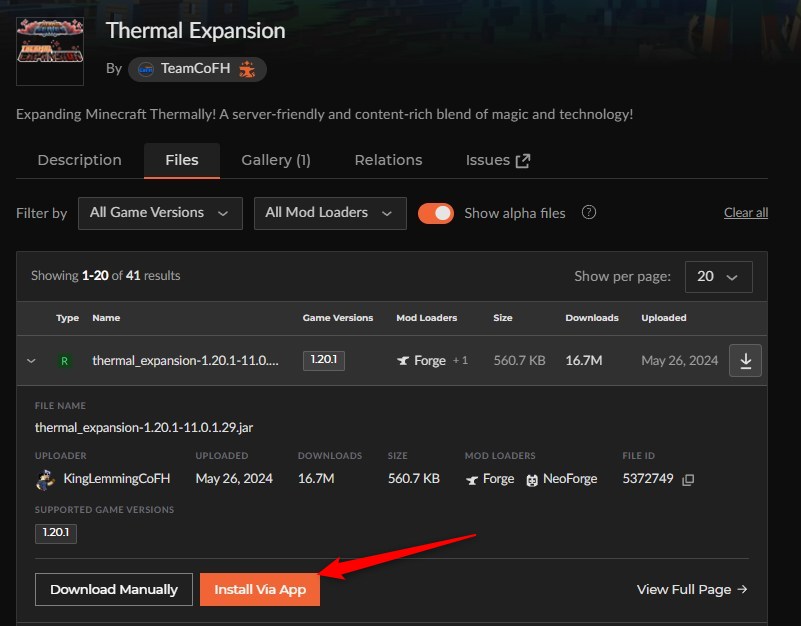Click the Size column header
The width and height of the screenshot is (801, 626).
[x=503, y=318]
